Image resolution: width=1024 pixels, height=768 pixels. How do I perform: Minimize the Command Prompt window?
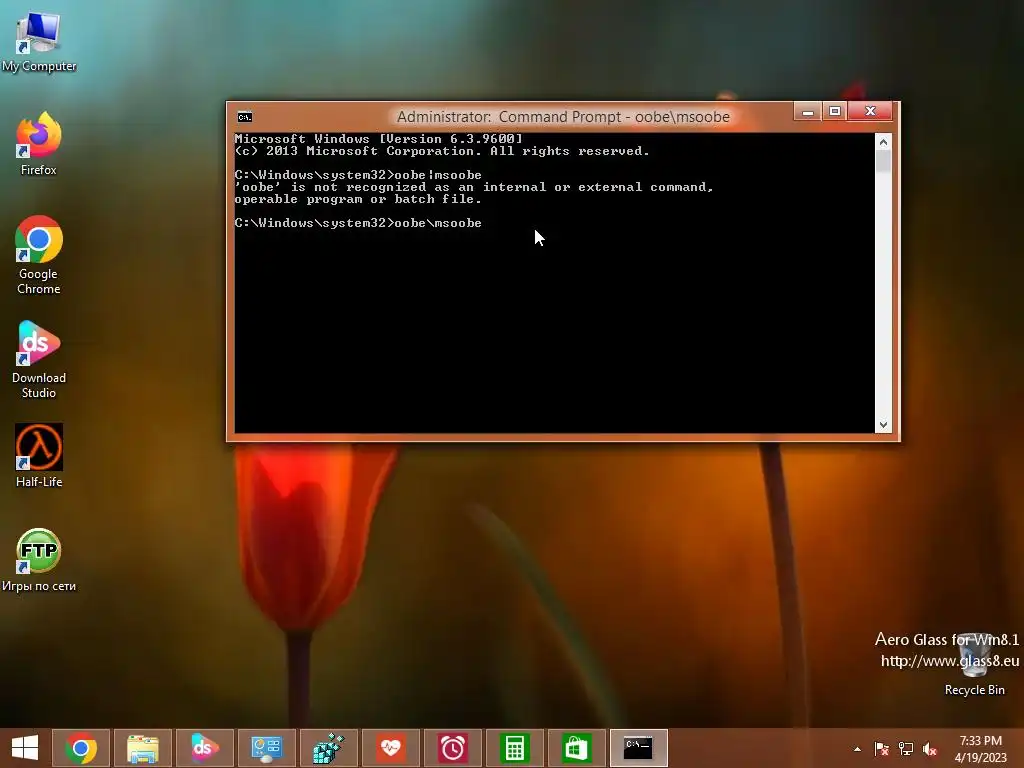pos(807,112)
